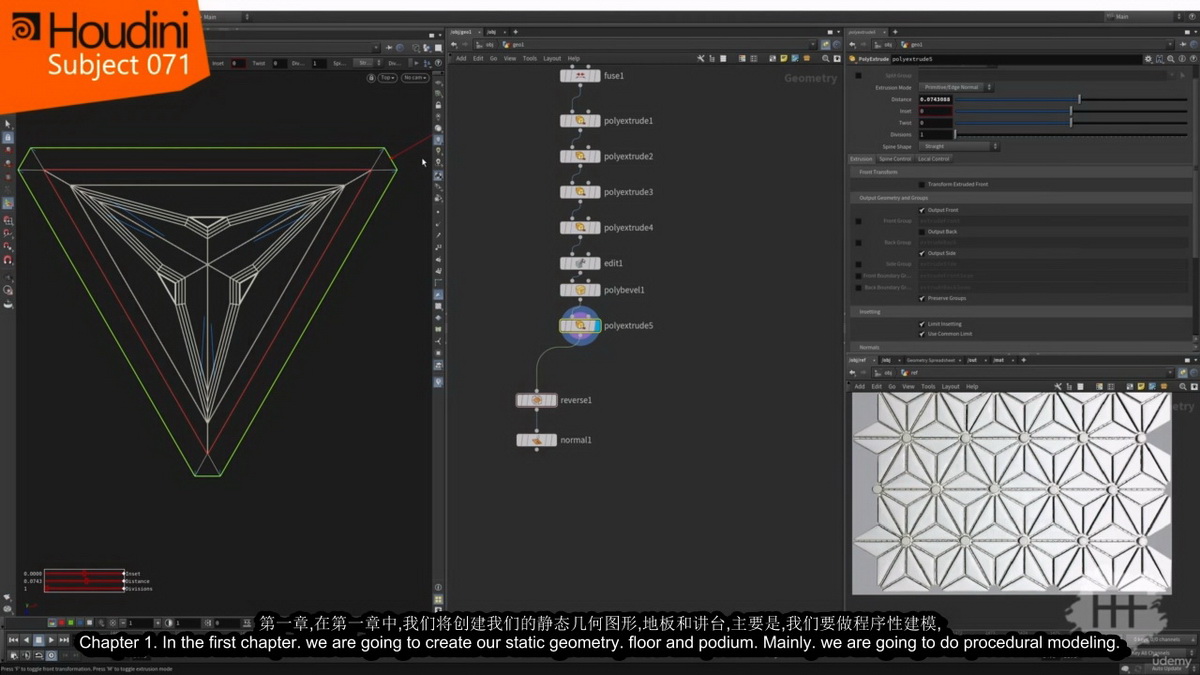
Task: Jump to last frame in playbar
Action: point(65,639)
